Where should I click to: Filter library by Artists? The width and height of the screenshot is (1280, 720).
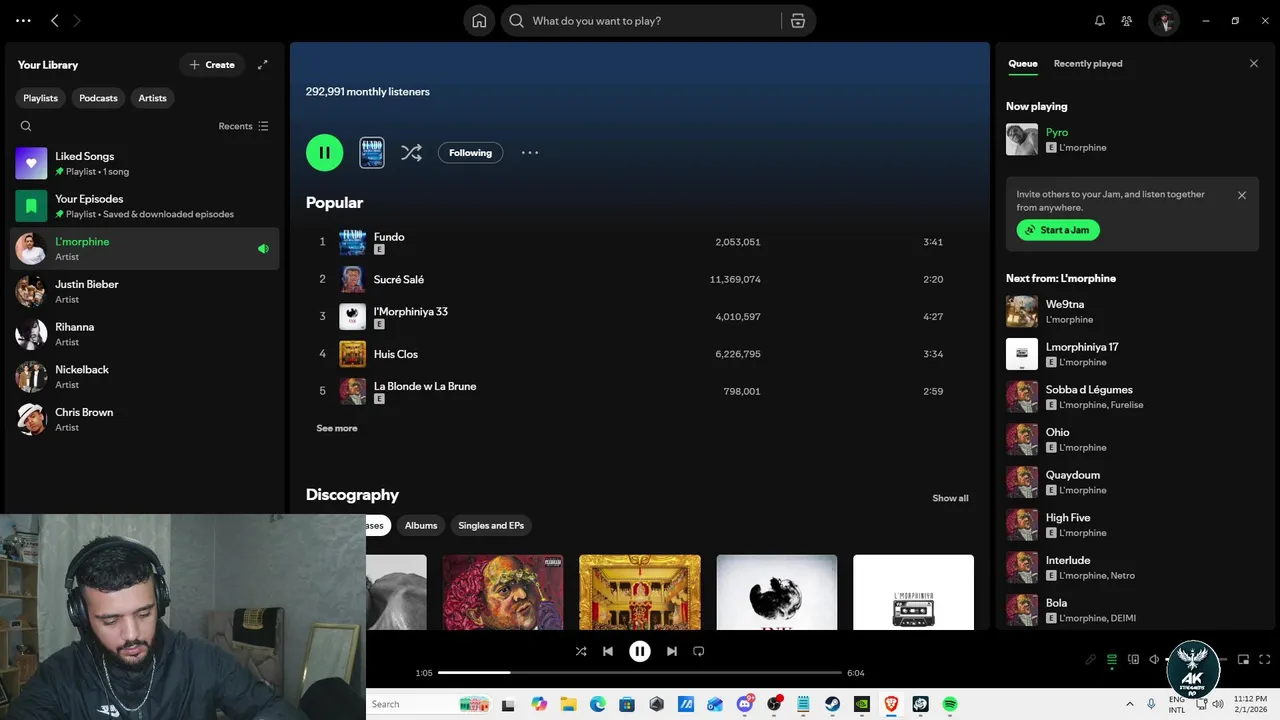coord(153,98)
